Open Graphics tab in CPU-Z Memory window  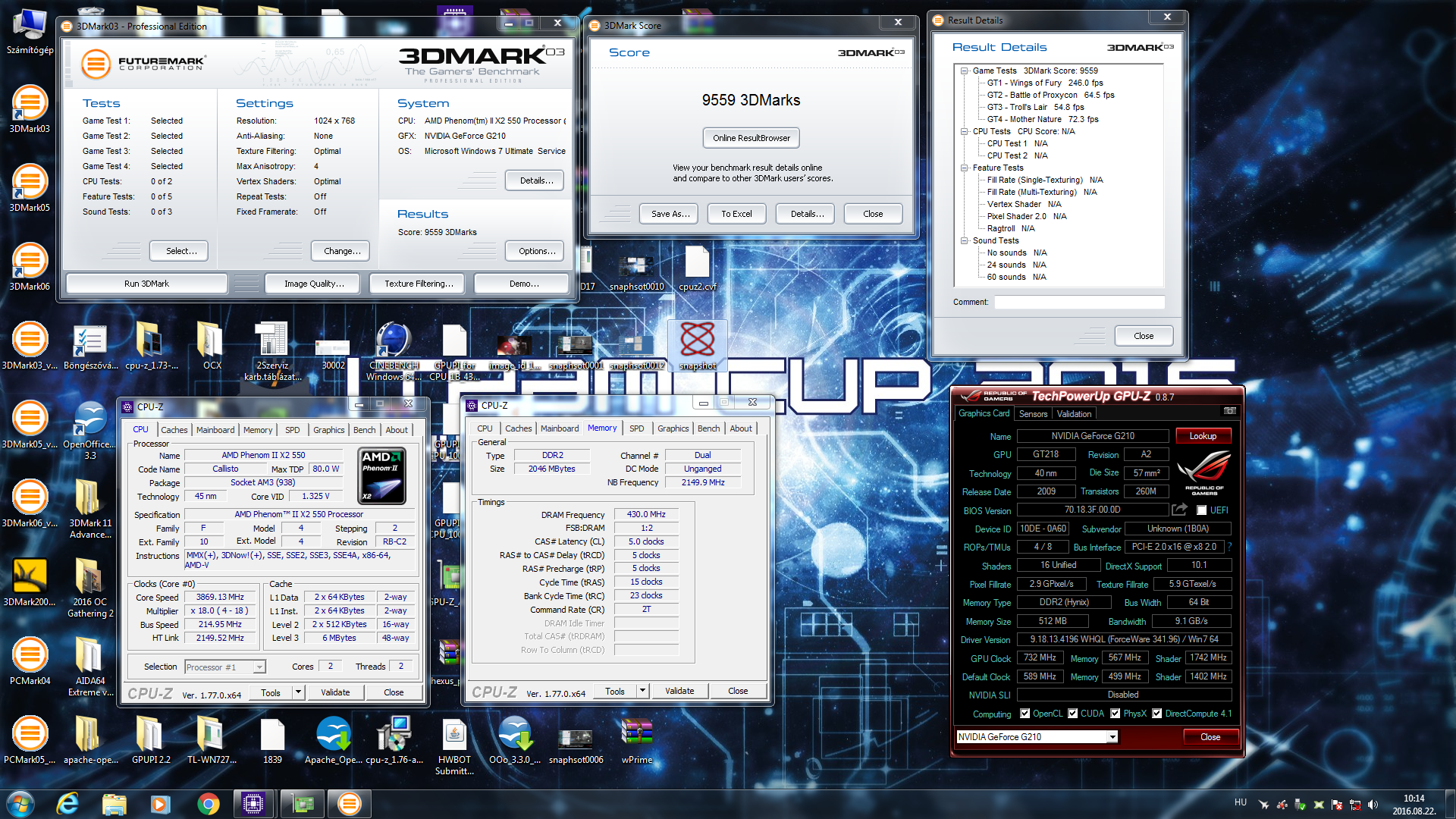pyautogui.click(x=673, y=428)
